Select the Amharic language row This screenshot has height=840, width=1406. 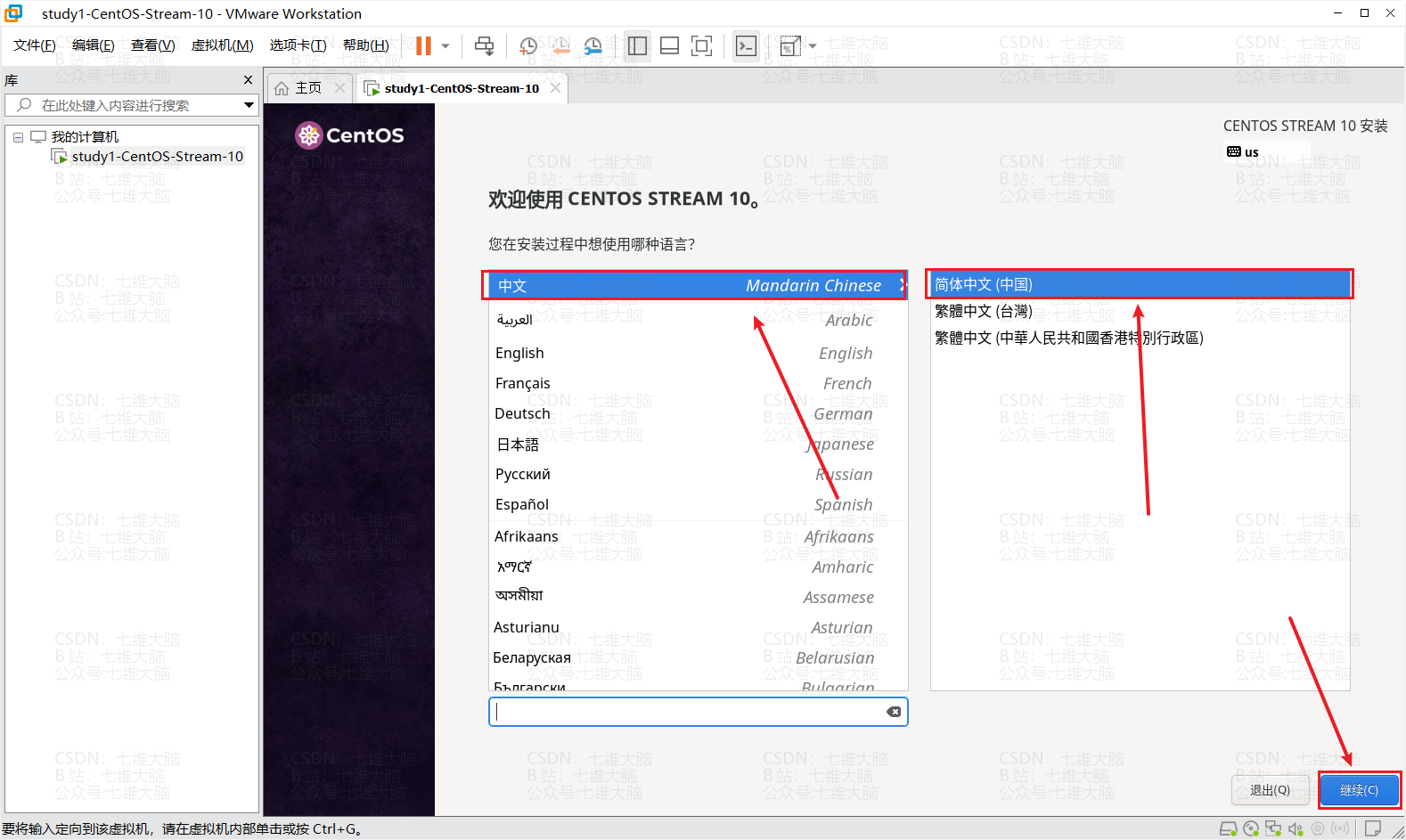[x=698, y=567]
